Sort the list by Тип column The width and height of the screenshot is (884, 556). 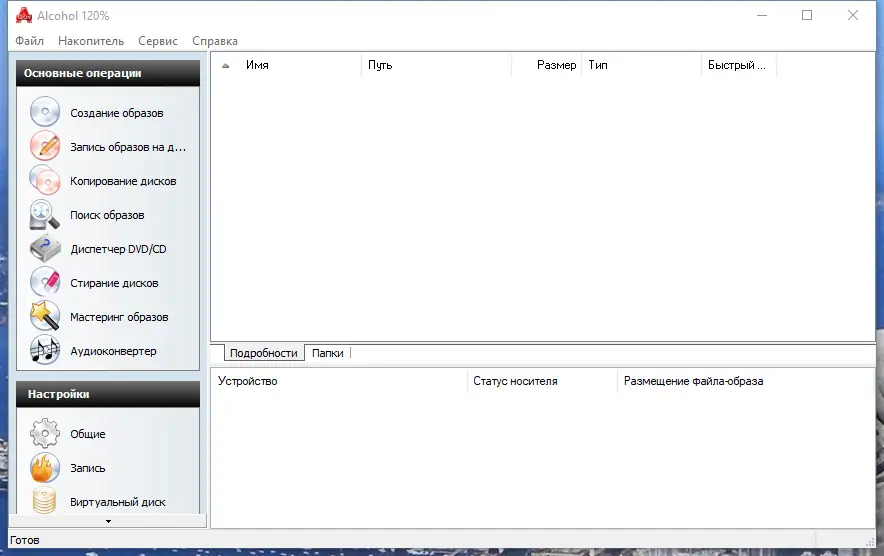642,65
